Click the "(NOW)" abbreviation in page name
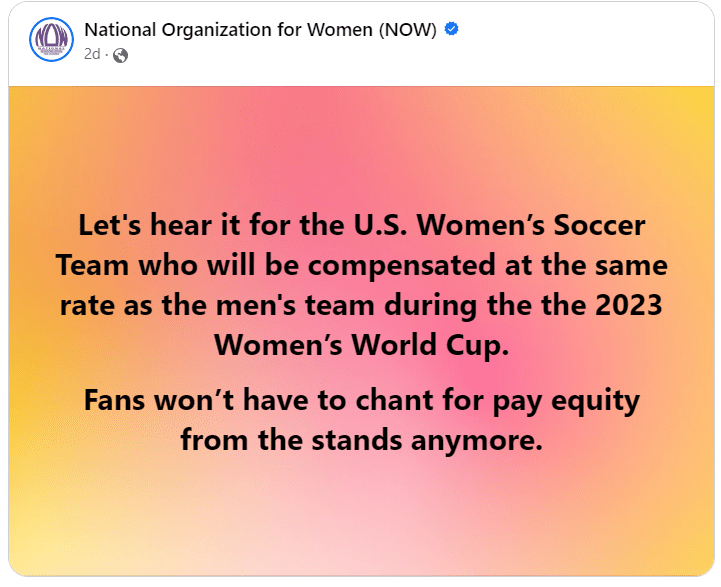Image resolution: width=721 pixels, height=587 pixels. click(408, 29)
